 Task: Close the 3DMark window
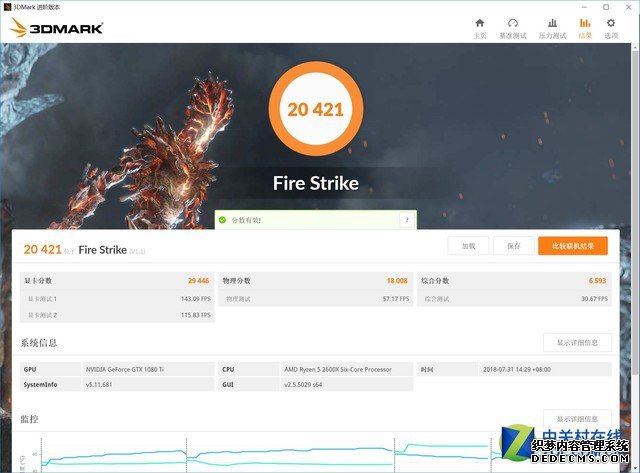pos(629,7)
